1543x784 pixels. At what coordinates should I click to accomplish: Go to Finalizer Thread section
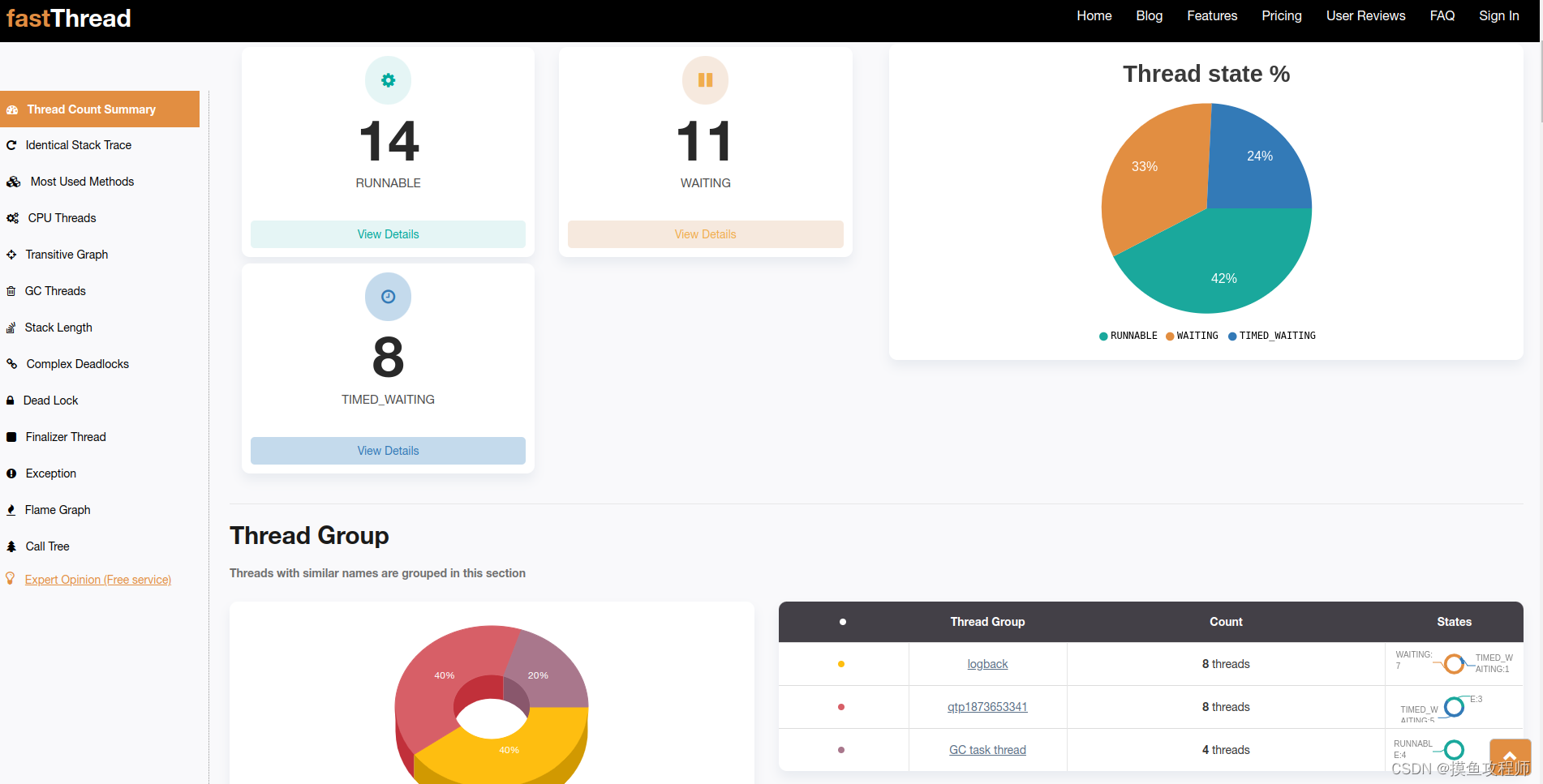(x=66, y=437)
